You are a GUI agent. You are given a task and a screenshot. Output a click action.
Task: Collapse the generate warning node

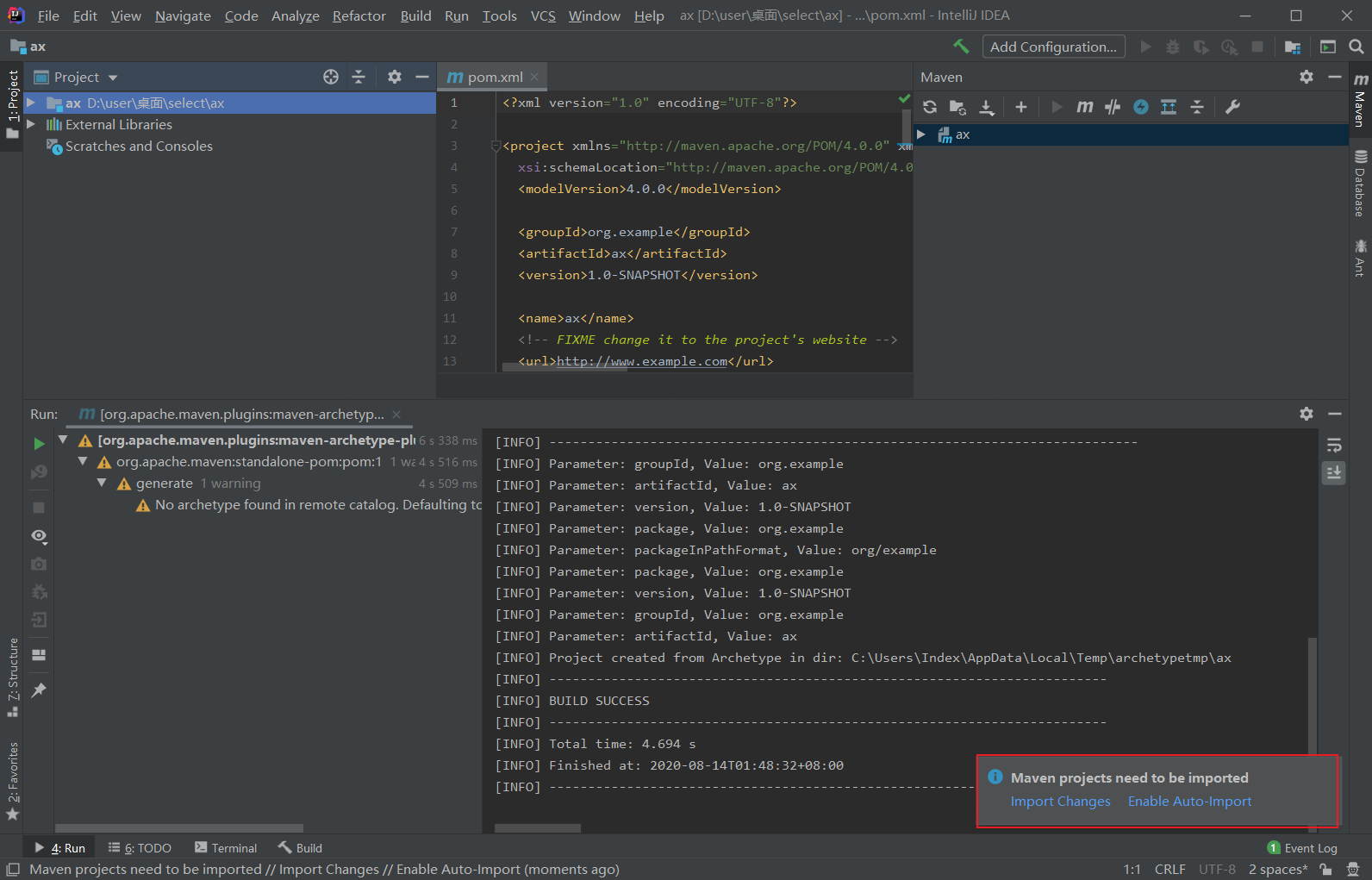coord(102,483)
